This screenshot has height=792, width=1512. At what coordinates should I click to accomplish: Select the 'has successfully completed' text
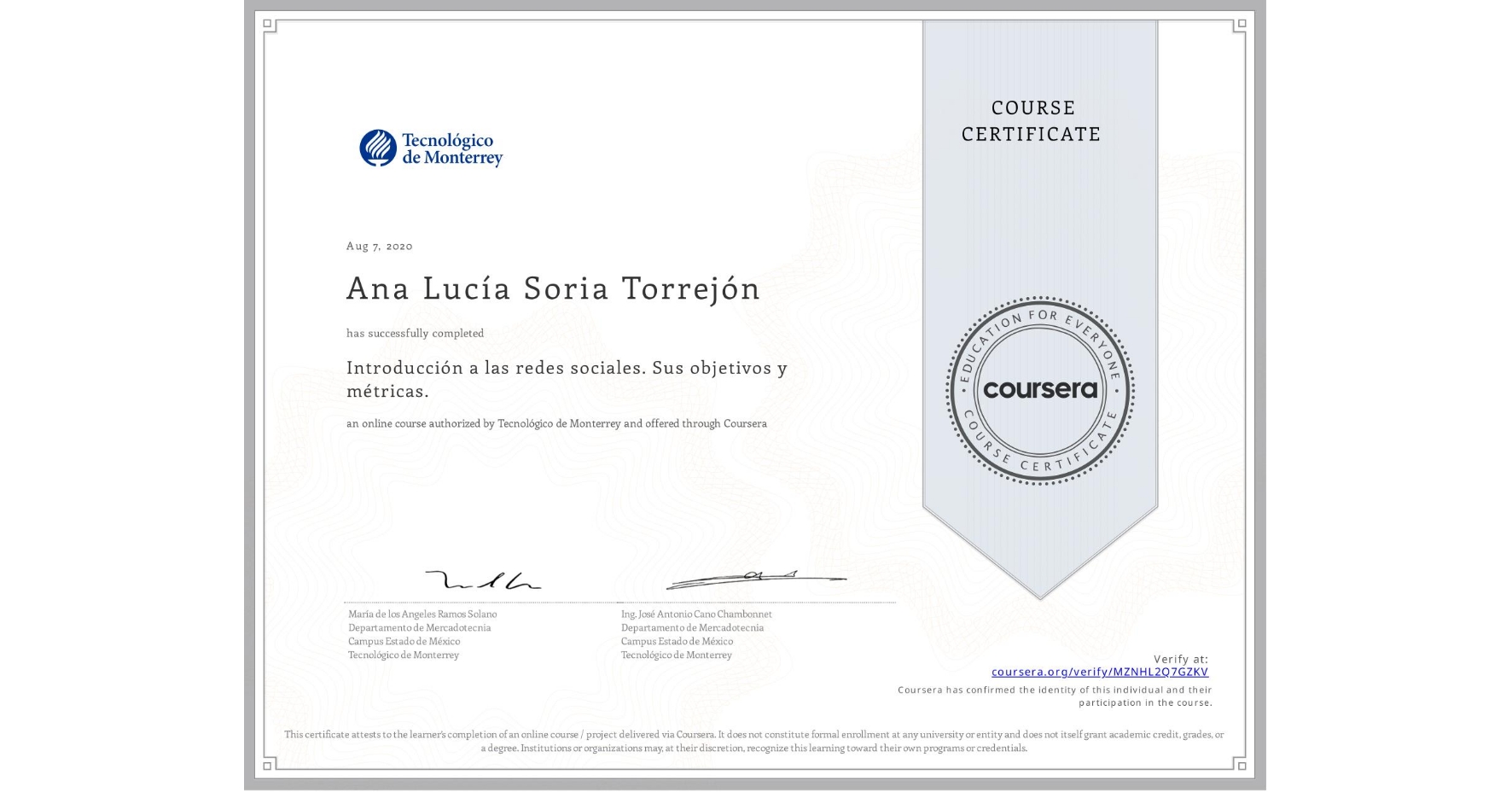pos(415,333)
